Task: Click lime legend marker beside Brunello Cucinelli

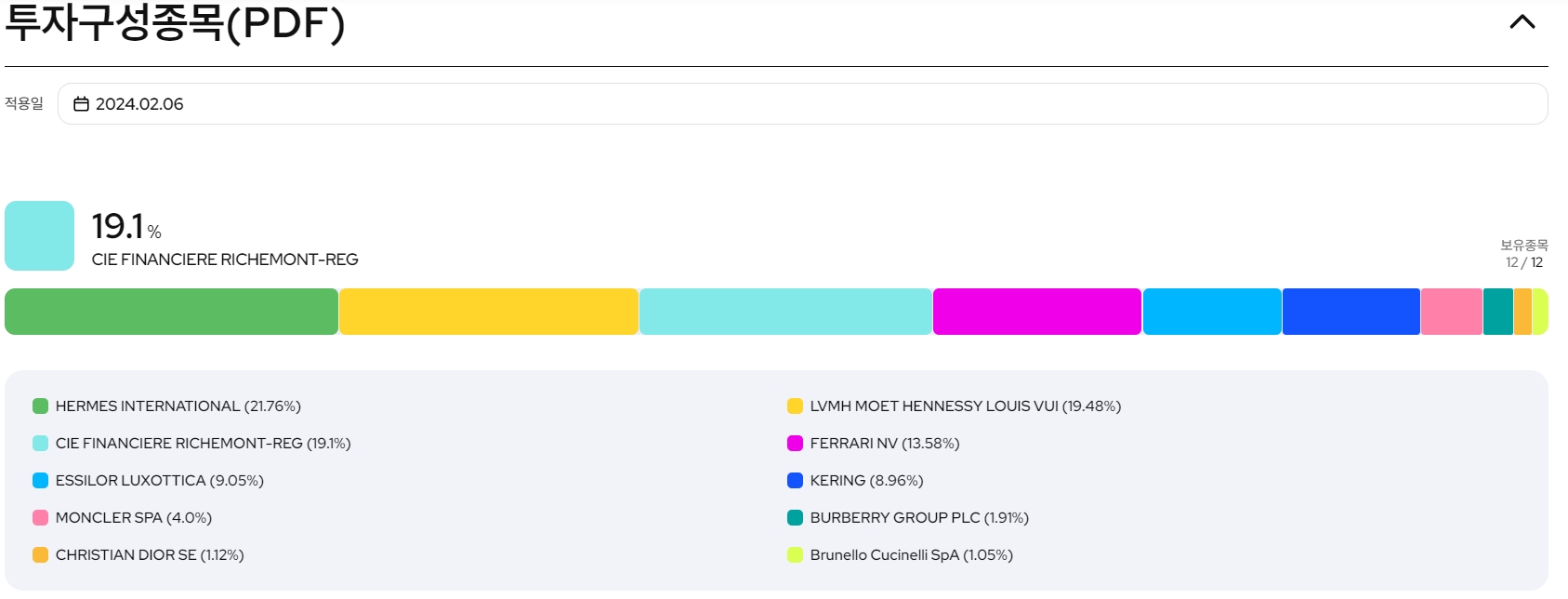Action: pos(795,555)
